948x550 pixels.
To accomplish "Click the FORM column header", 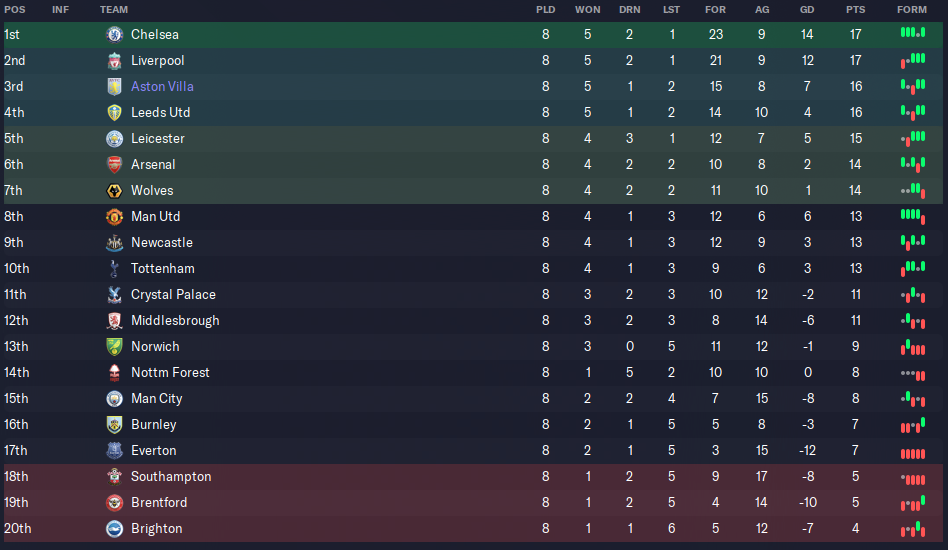I will tap(912, 10).
